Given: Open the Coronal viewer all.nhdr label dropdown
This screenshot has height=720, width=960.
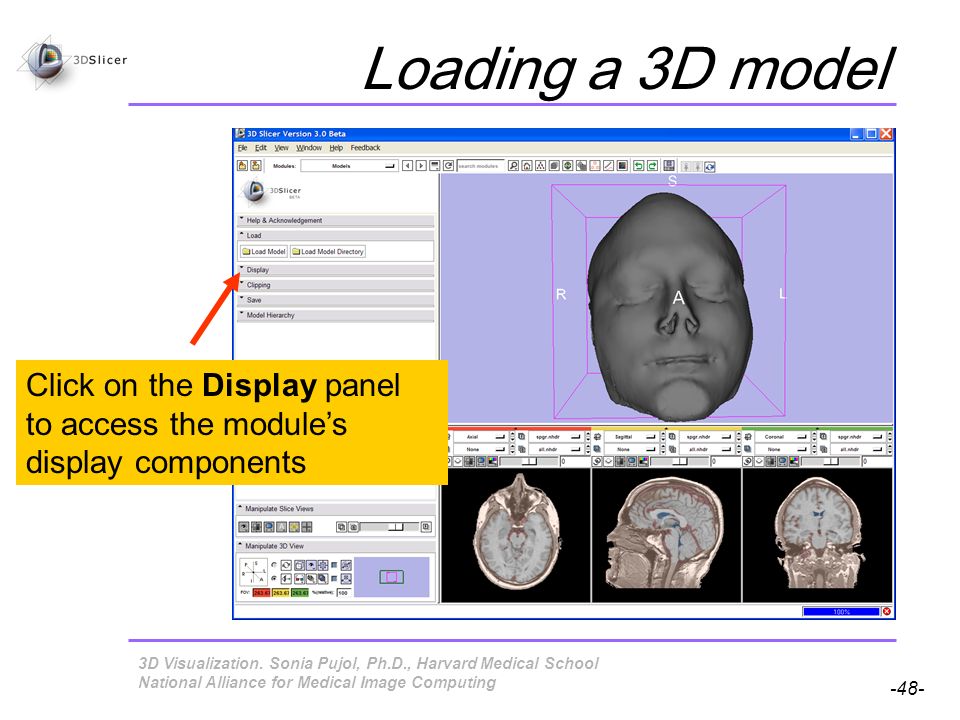Looking at the screenshot, I should tap(857, 449).
